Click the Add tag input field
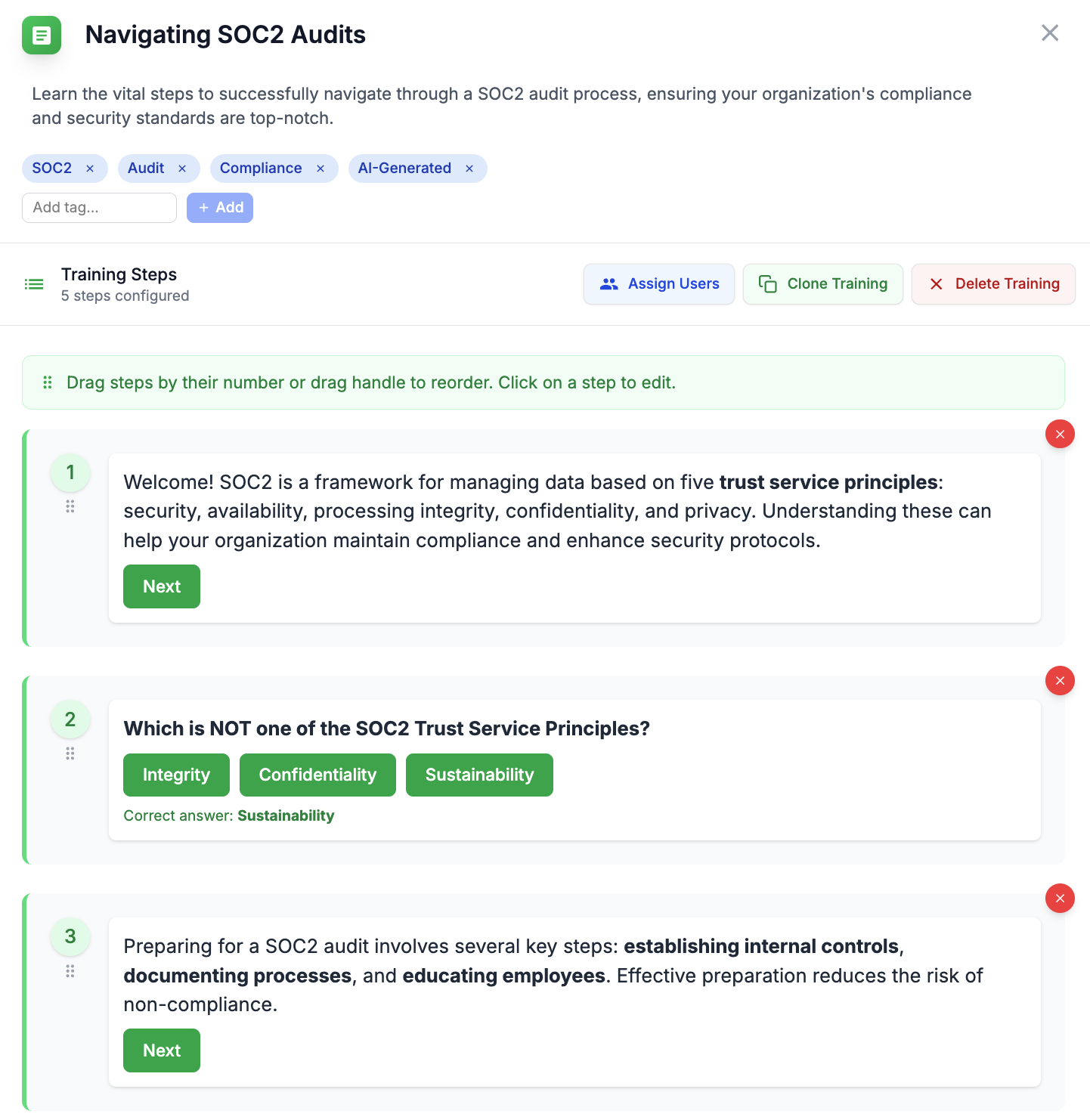The width and height of the screenshot is (1090, 1120). tap(99, 208)
